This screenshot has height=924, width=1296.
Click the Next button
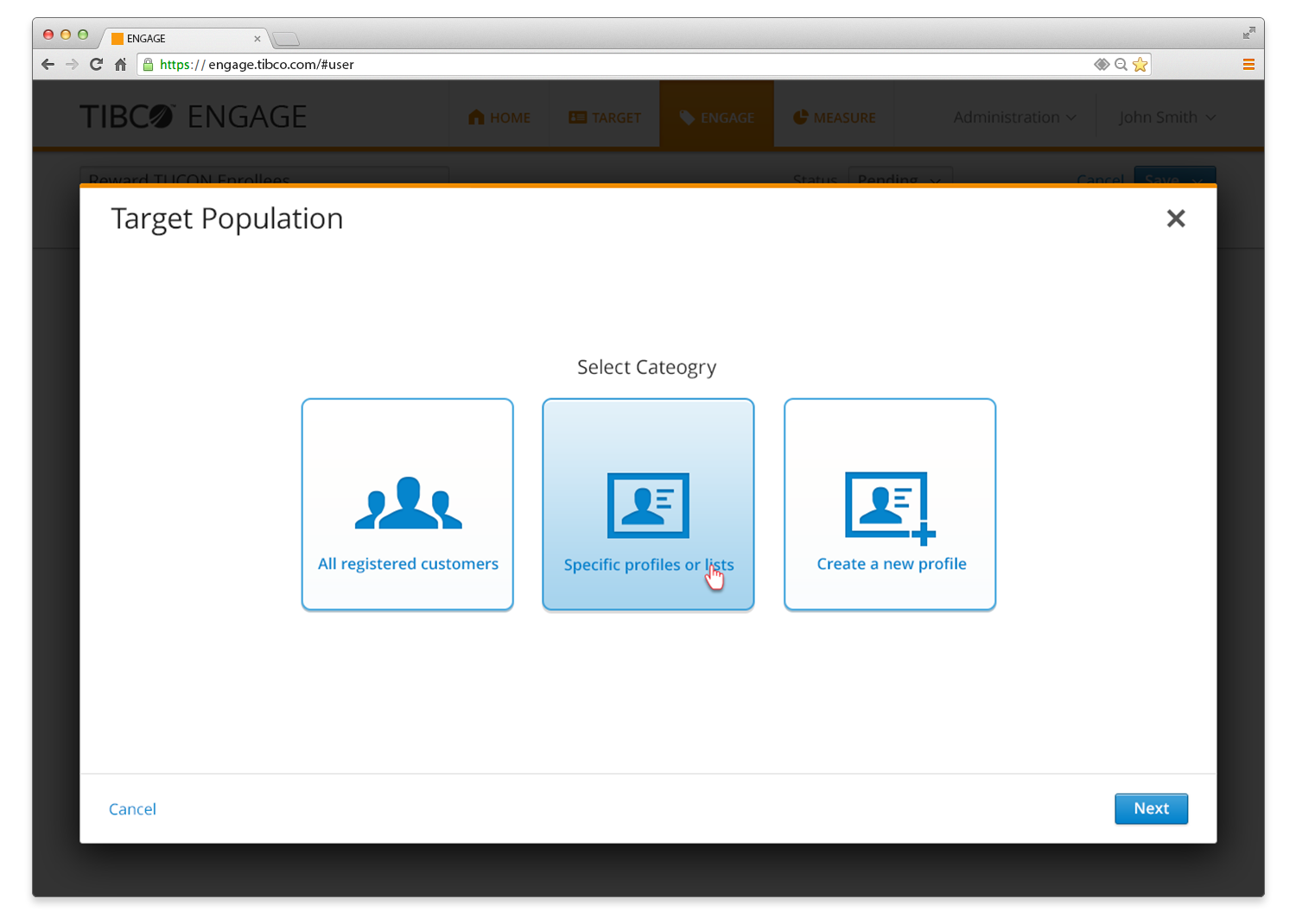point(1151,808)
